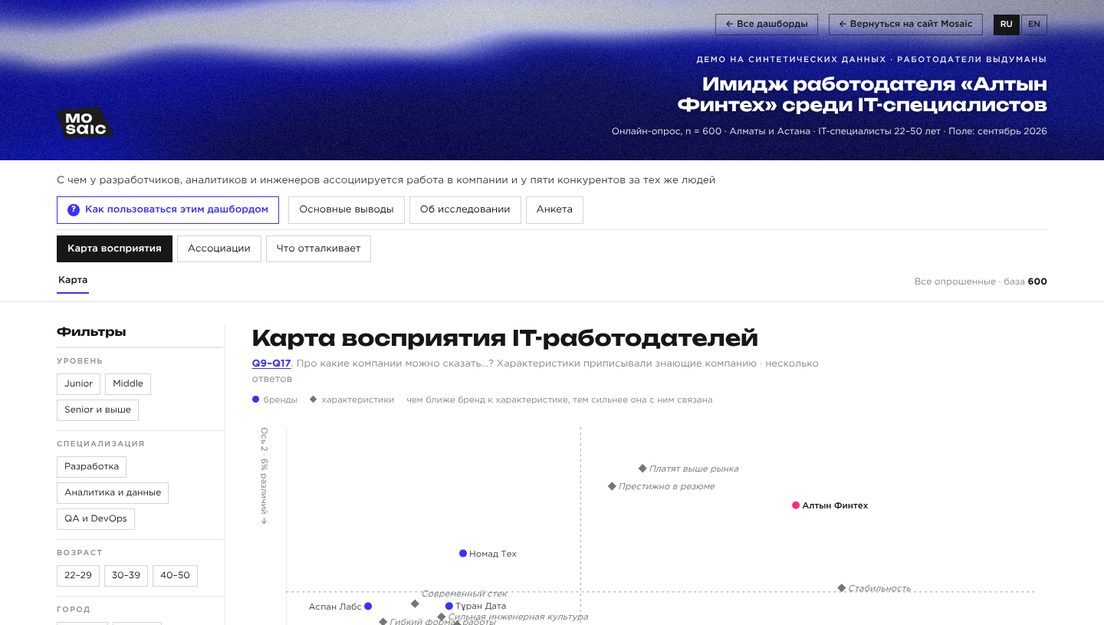Toggle the 30–39 age filter

pos(126,576)
